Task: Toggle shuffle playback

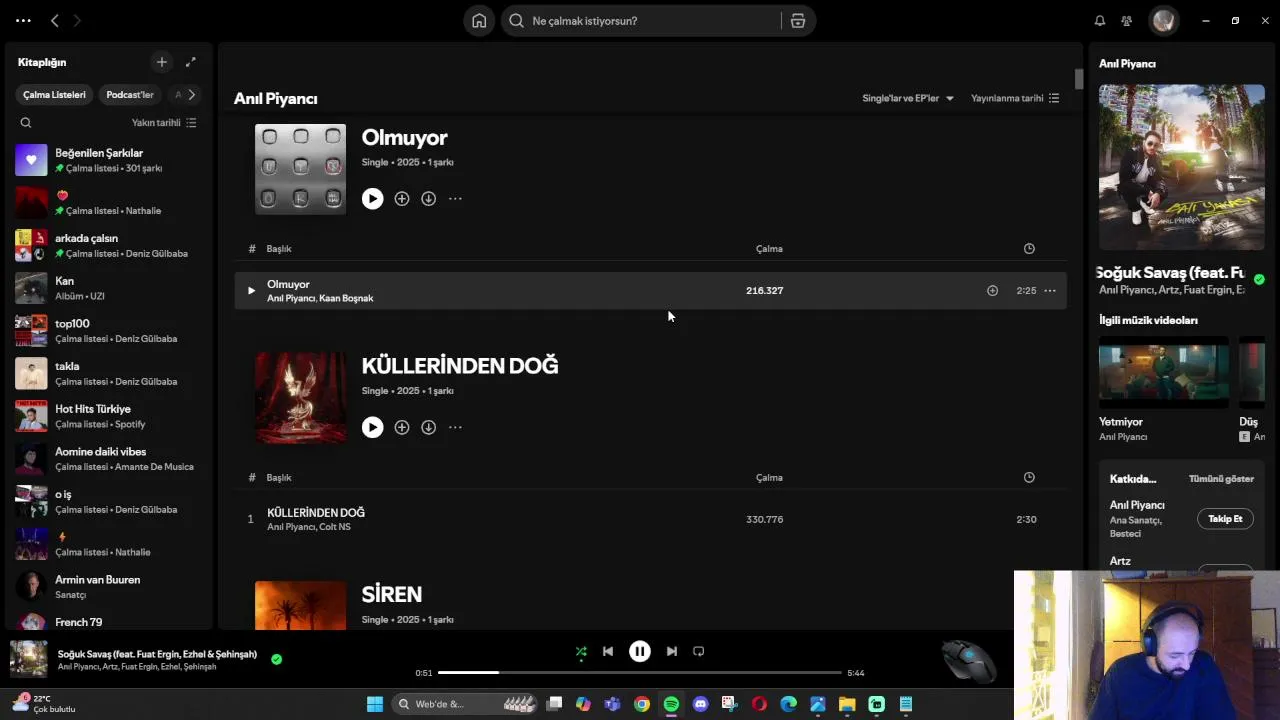Action: point(581,652)
